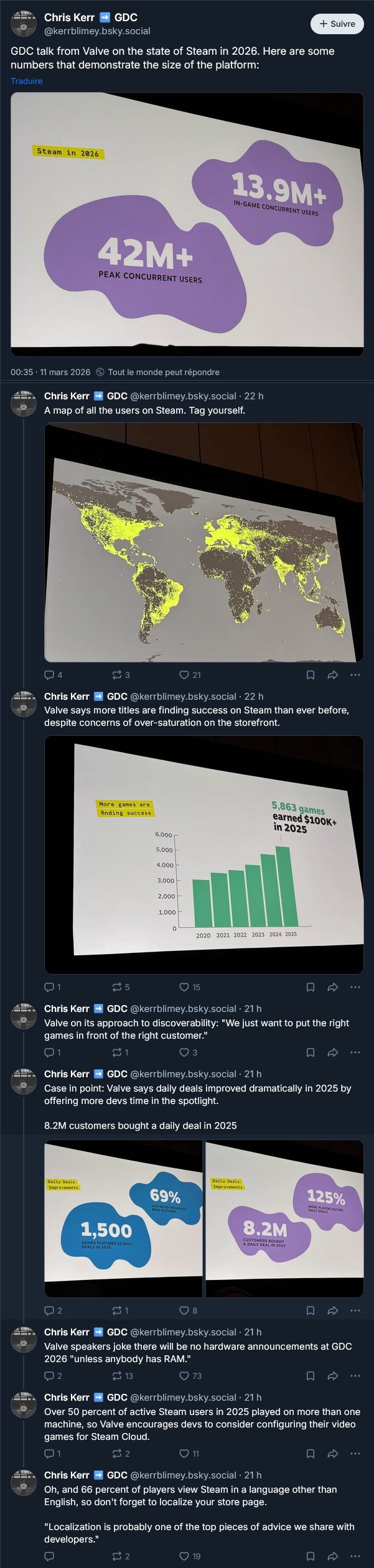Screen dimensions: 374x1568
Task: Open the 8.2M daily deal slide image
Action: coord(284,1218)
